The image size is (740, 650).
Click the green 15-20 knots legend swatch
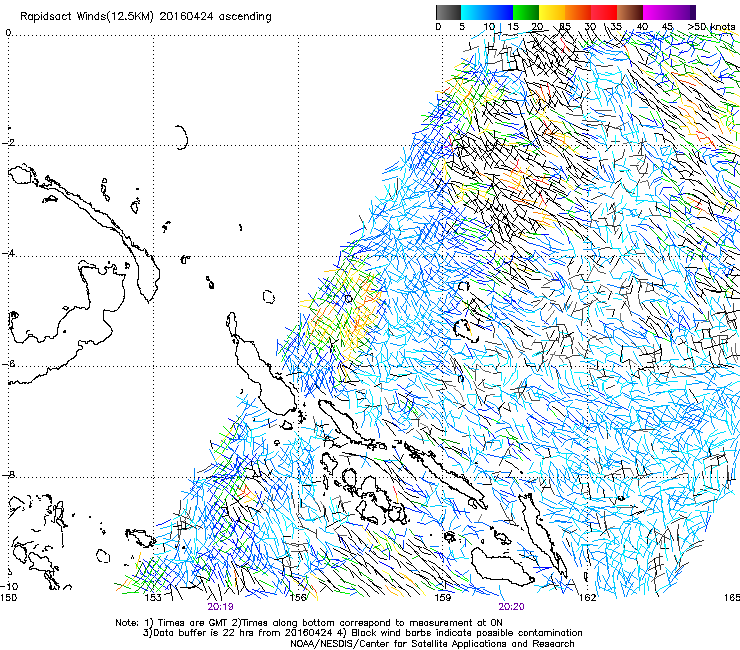(x=526, y=12)
